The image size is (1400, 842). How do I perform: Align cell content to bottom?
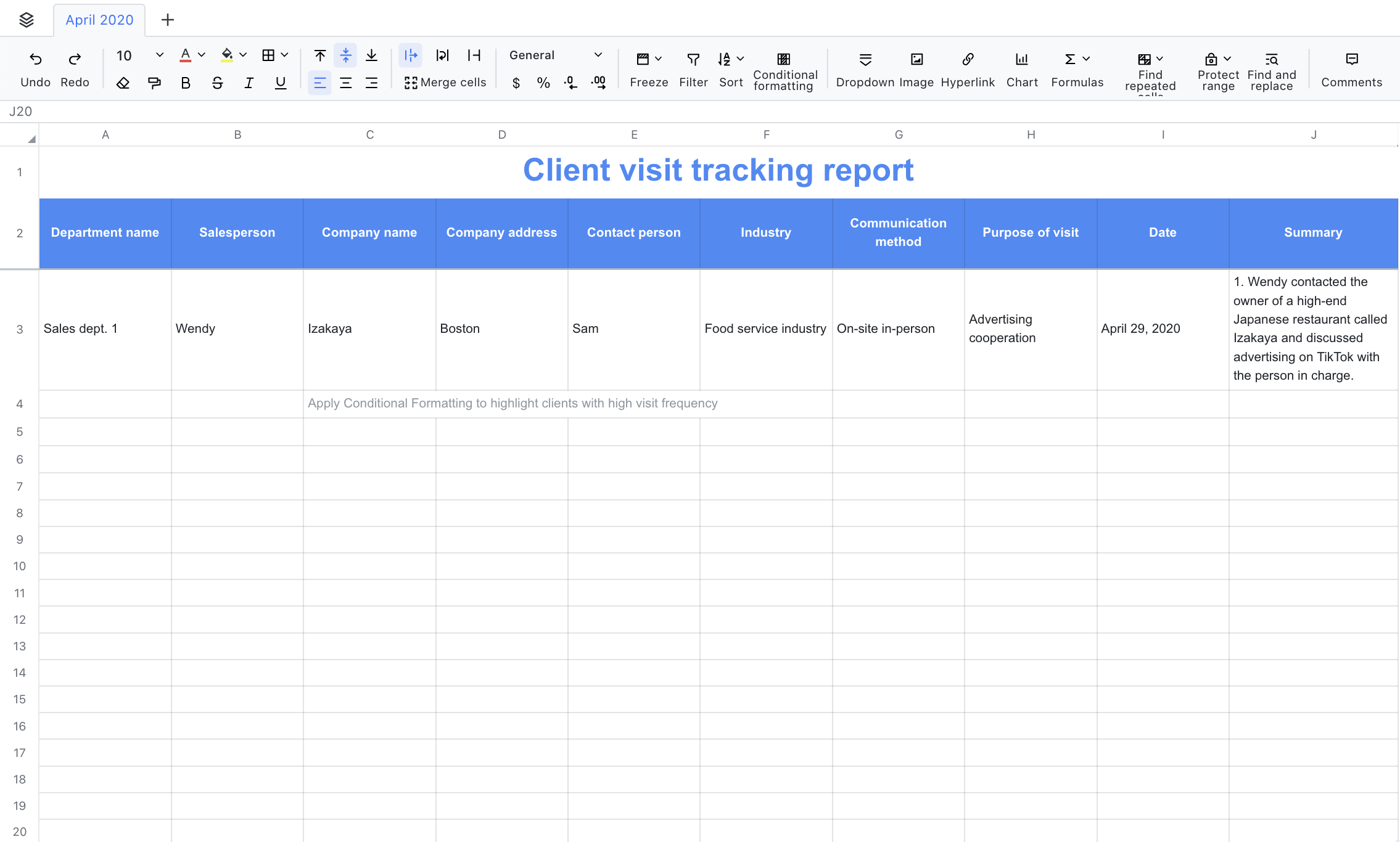pyautogui.click(x=371, y=55)
